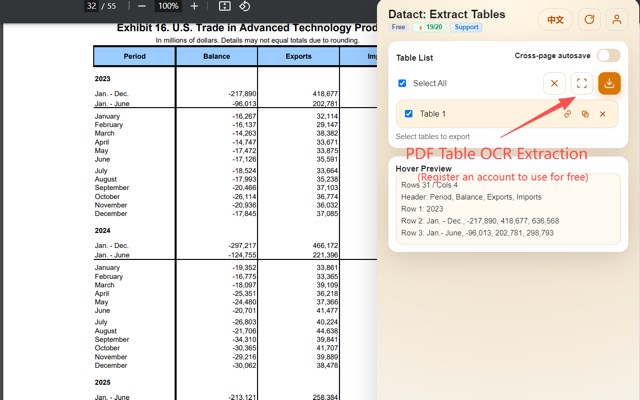Zoom in the PDF with the plus icon
The image size is (640, 400).
(x=194, y=6)
